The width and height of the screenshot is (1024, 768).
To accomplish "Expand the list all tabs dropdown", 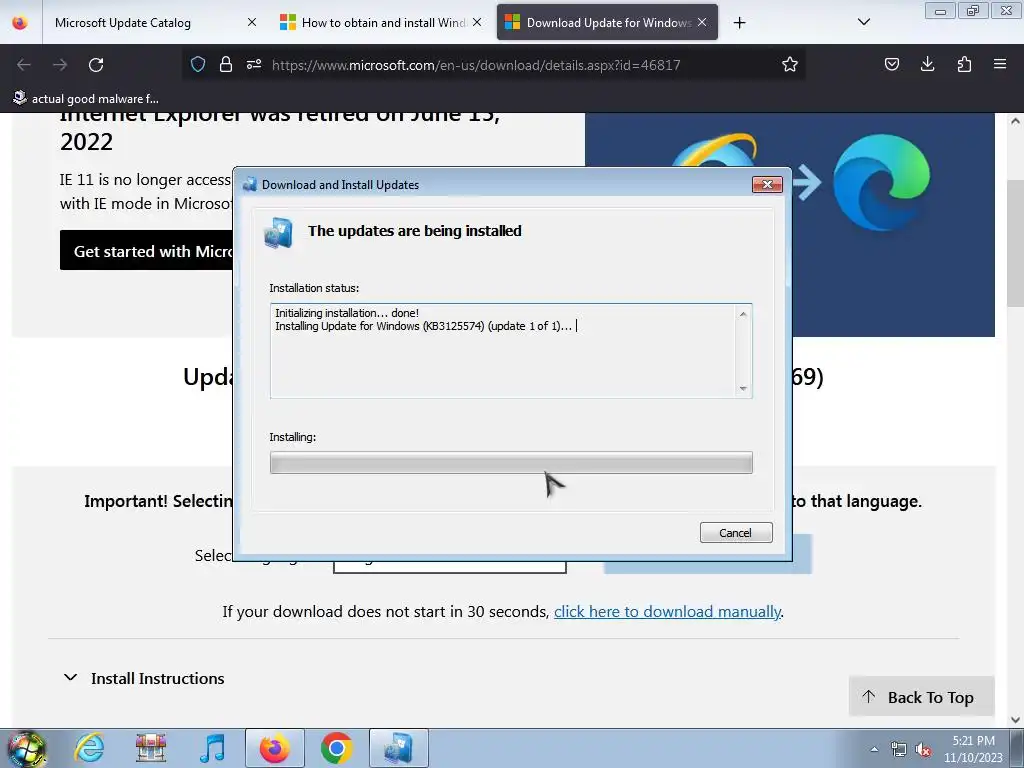I will click(863, 22).
